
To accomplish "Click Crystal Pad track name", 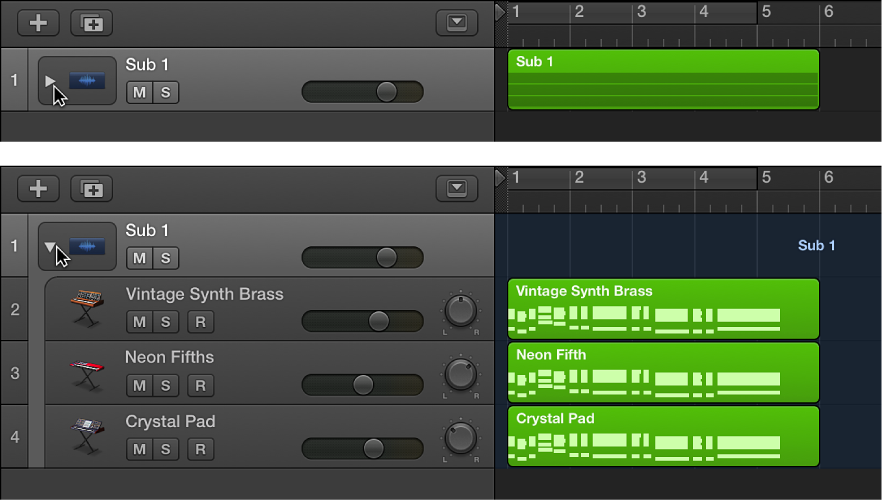I will coord(170,422).
